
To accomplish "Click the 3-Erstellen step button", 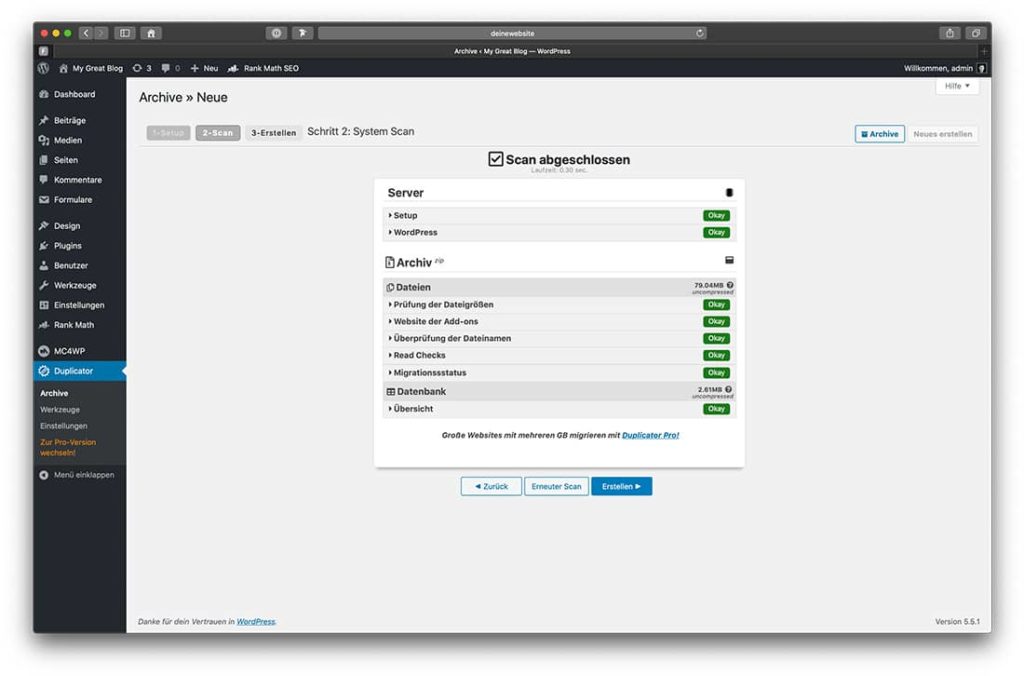I will [x=274, y=133].
